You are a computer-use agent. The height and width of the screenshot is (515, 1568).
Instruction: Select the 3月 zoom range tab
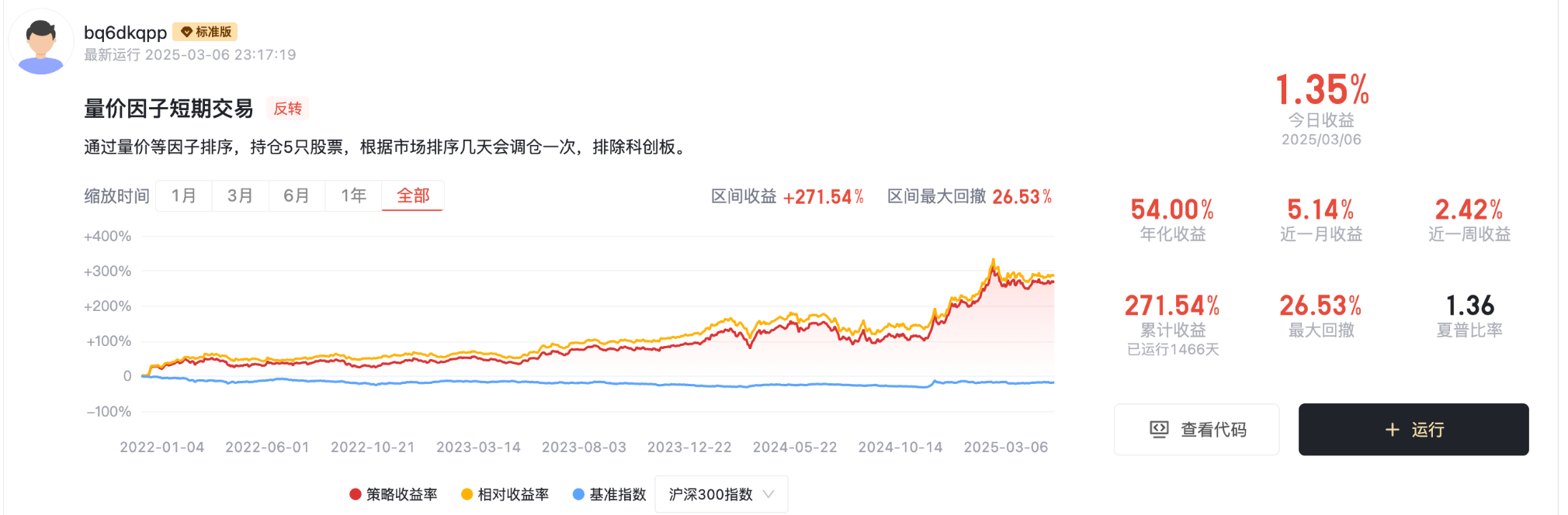(x=240, y=195)
